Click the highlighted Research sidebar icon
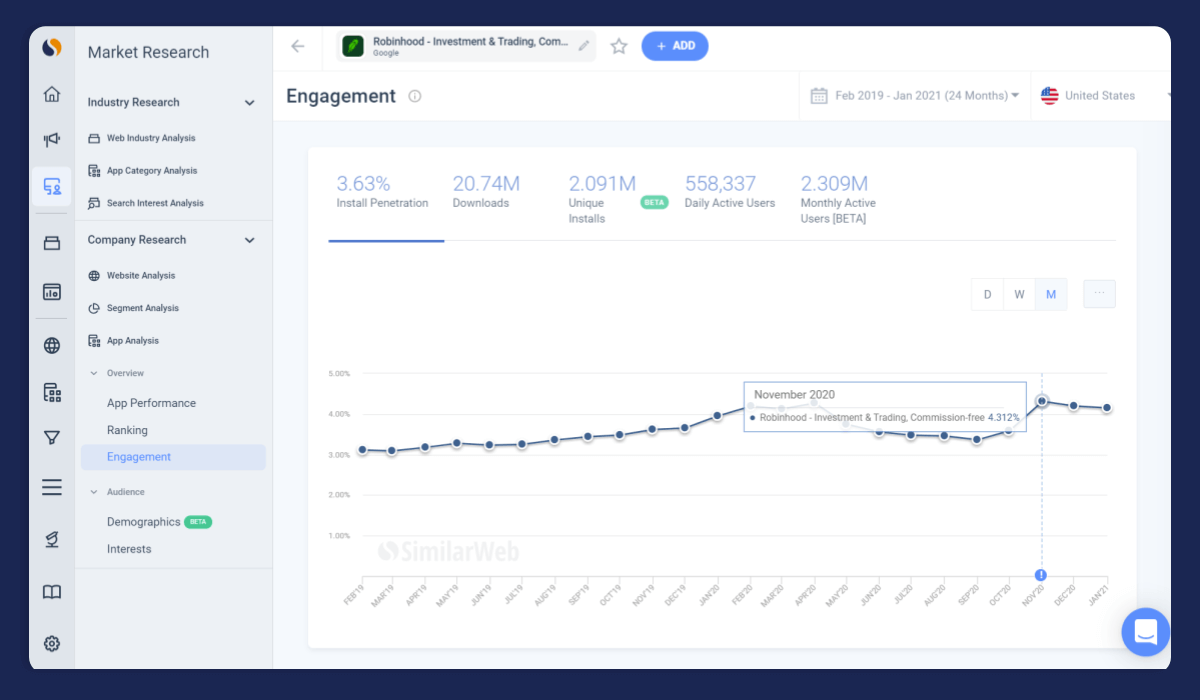Image resolution: width=1200 pixels, height=700 pixels. coord(51,186)
